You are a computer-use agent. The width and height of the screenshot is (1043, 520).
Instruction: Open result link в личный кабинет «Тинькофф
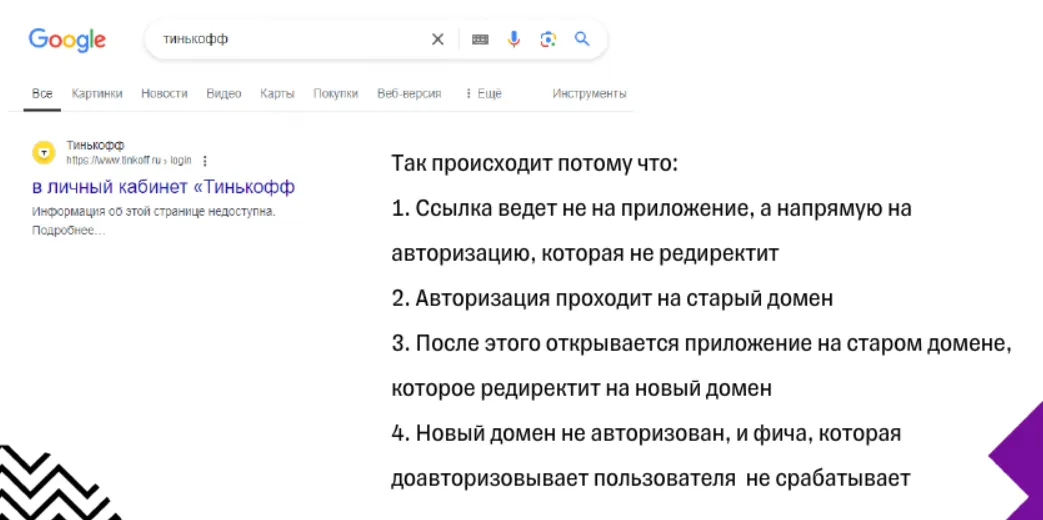click(x=164, y=187)
